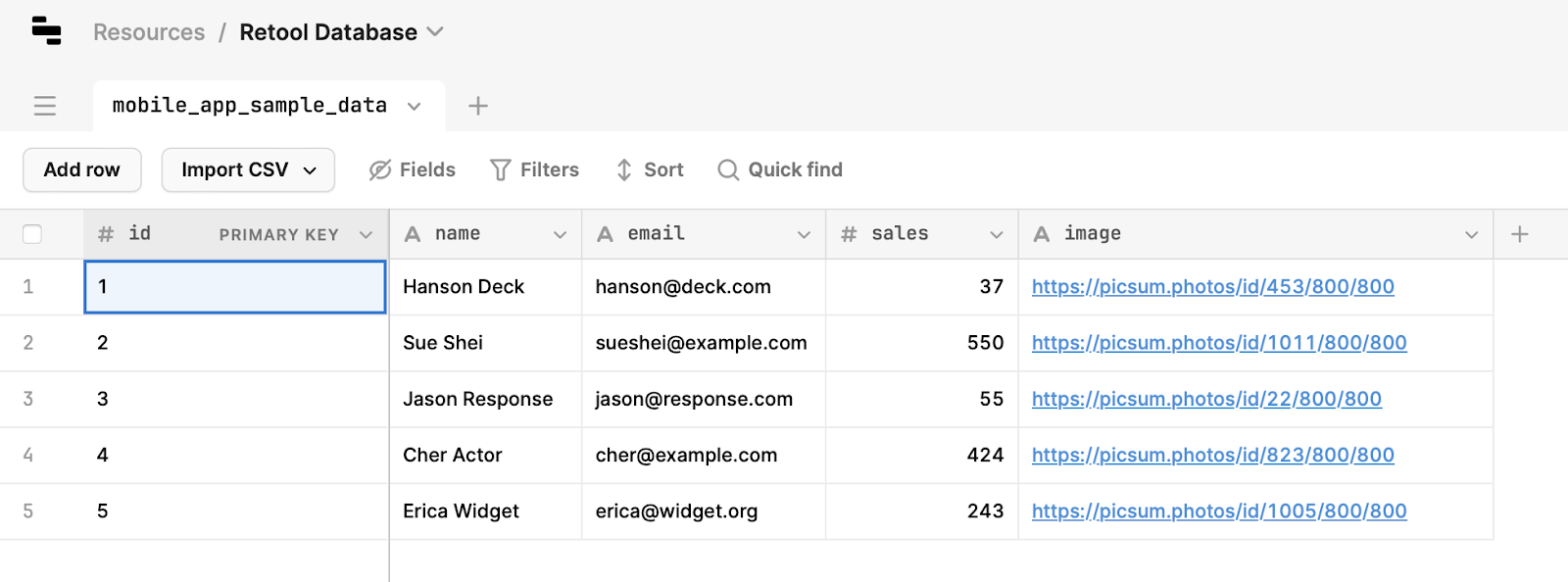
Task: Expand the image column header menu
Action: [x=1471, y=234]
